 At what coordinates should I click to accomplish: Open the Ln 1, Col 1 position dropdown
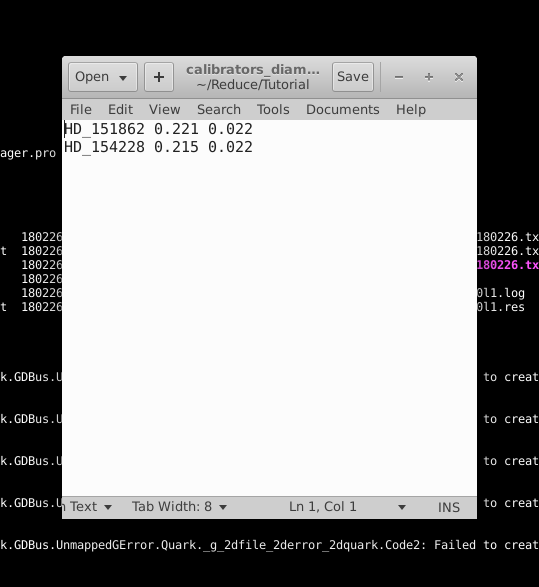point(347,507)
